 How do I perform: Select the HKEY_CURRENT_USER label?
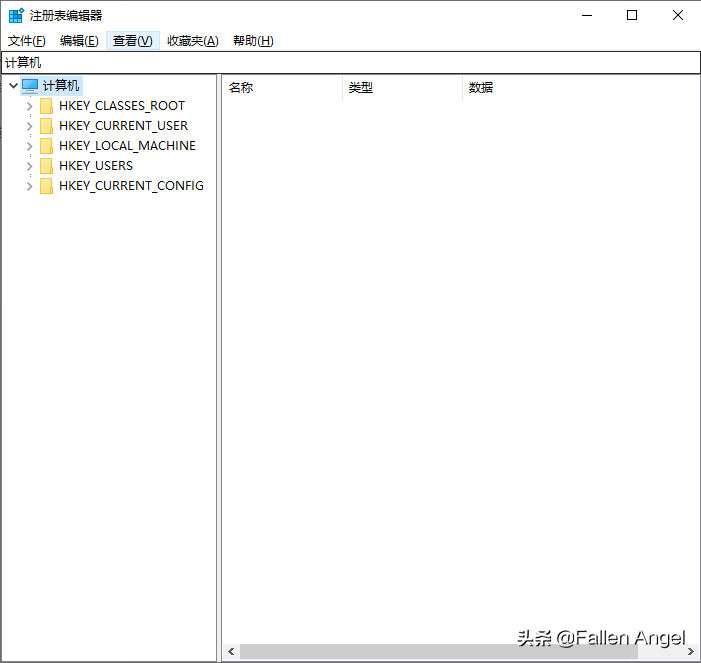123,126
